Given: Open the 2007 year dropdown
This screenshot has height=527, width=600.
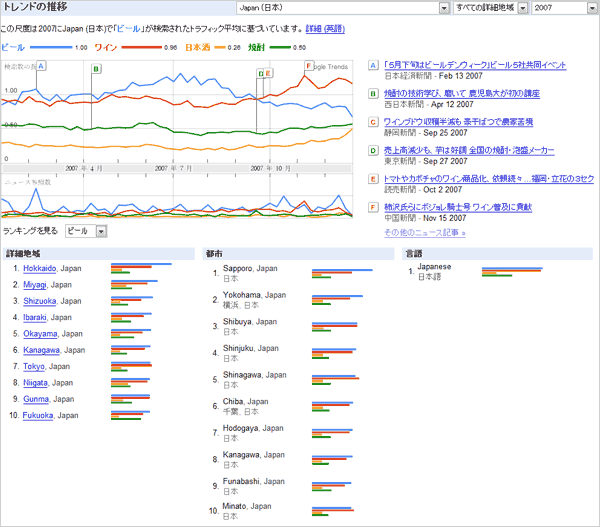Looking at the screenshot, I should (x=564, y=8).
